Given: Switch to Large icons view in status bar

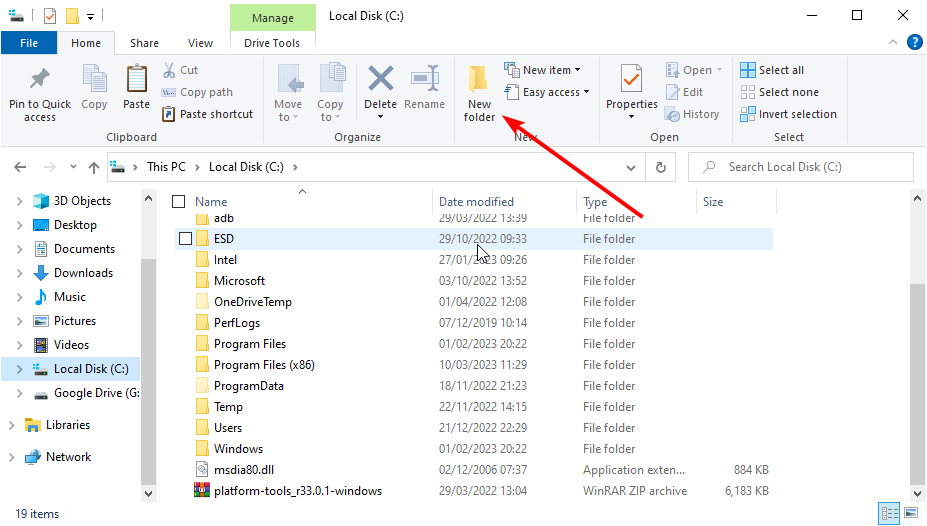Looking at the screenshot, I should click(x=911, y=513).
